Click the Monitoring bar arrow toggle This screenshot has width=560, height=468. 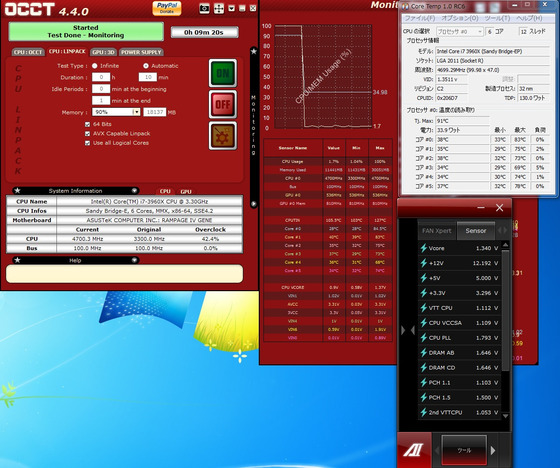254,204
